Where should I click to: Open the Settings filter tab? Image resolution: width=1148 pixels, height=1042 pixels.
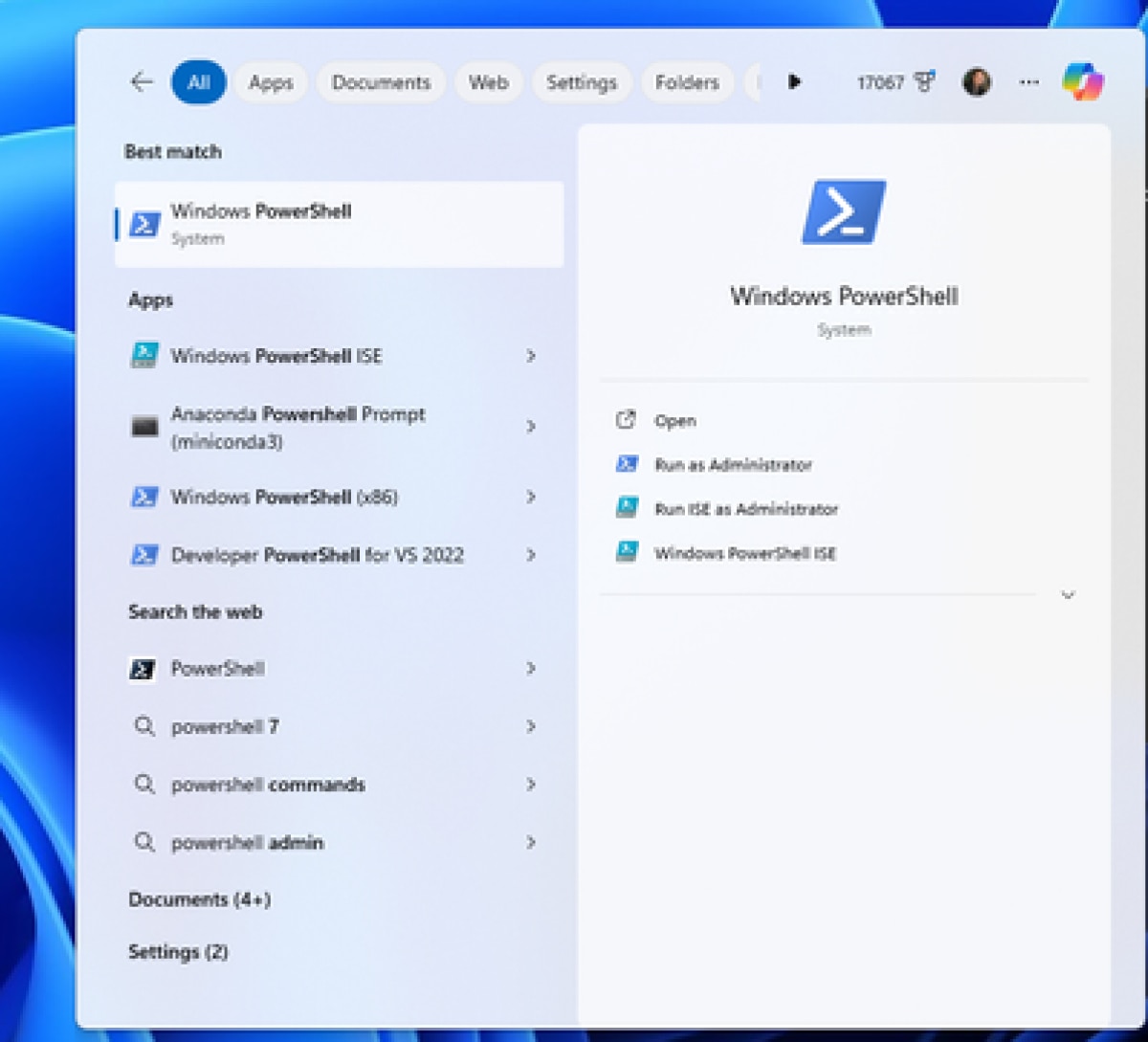pos(582,82)
